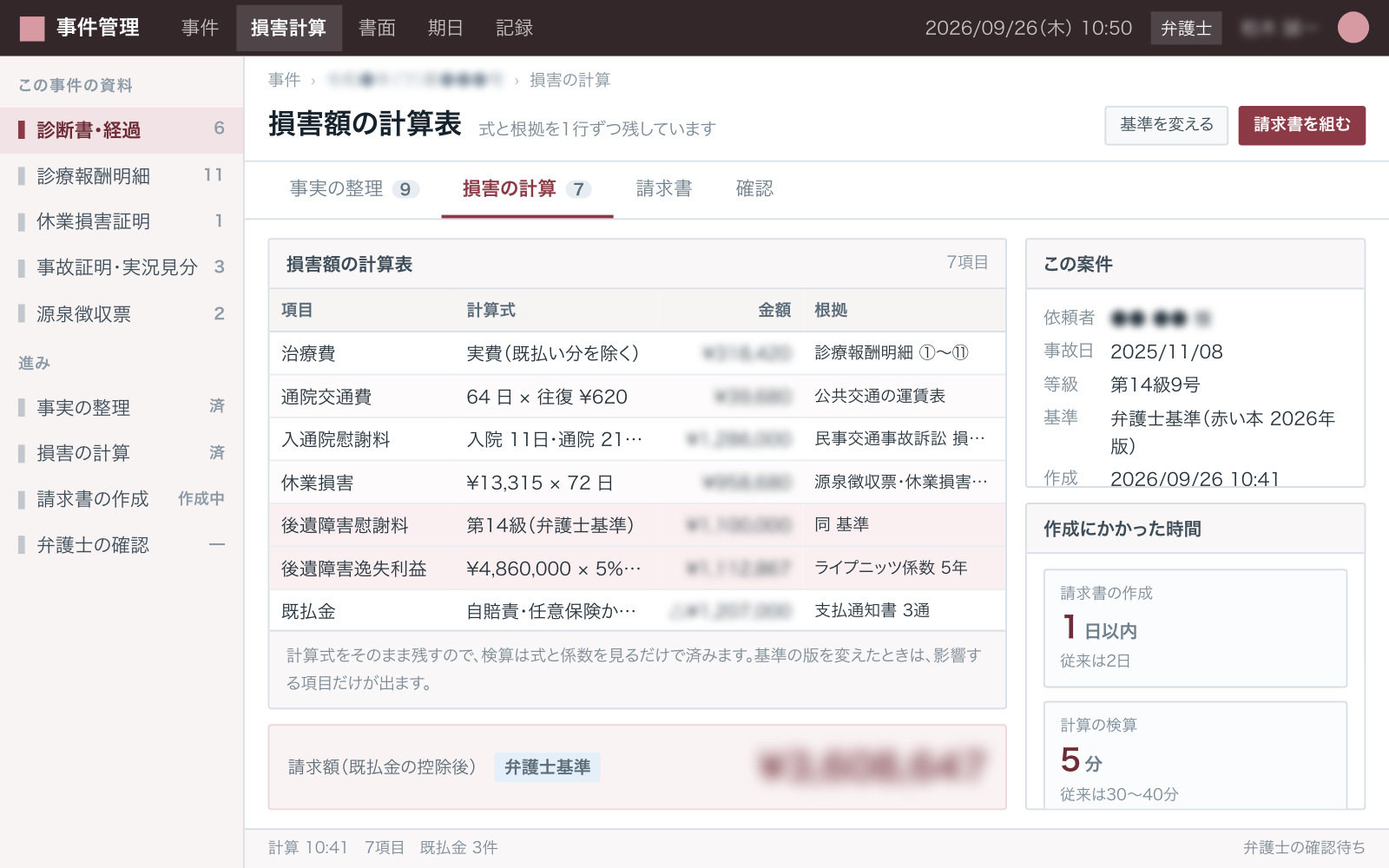Click the 弁護士基準 tag
This screenshot has height=868, width=1389.
(x=547, y=767)
